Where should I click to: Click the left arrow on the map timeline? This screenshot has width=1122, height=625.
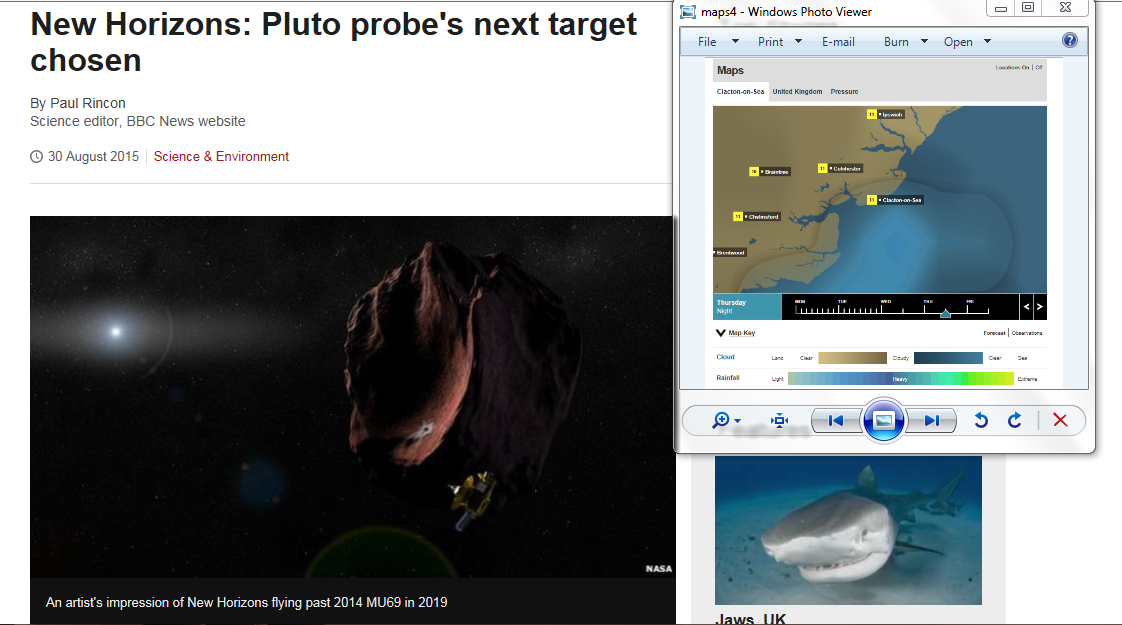point(1026,306)
